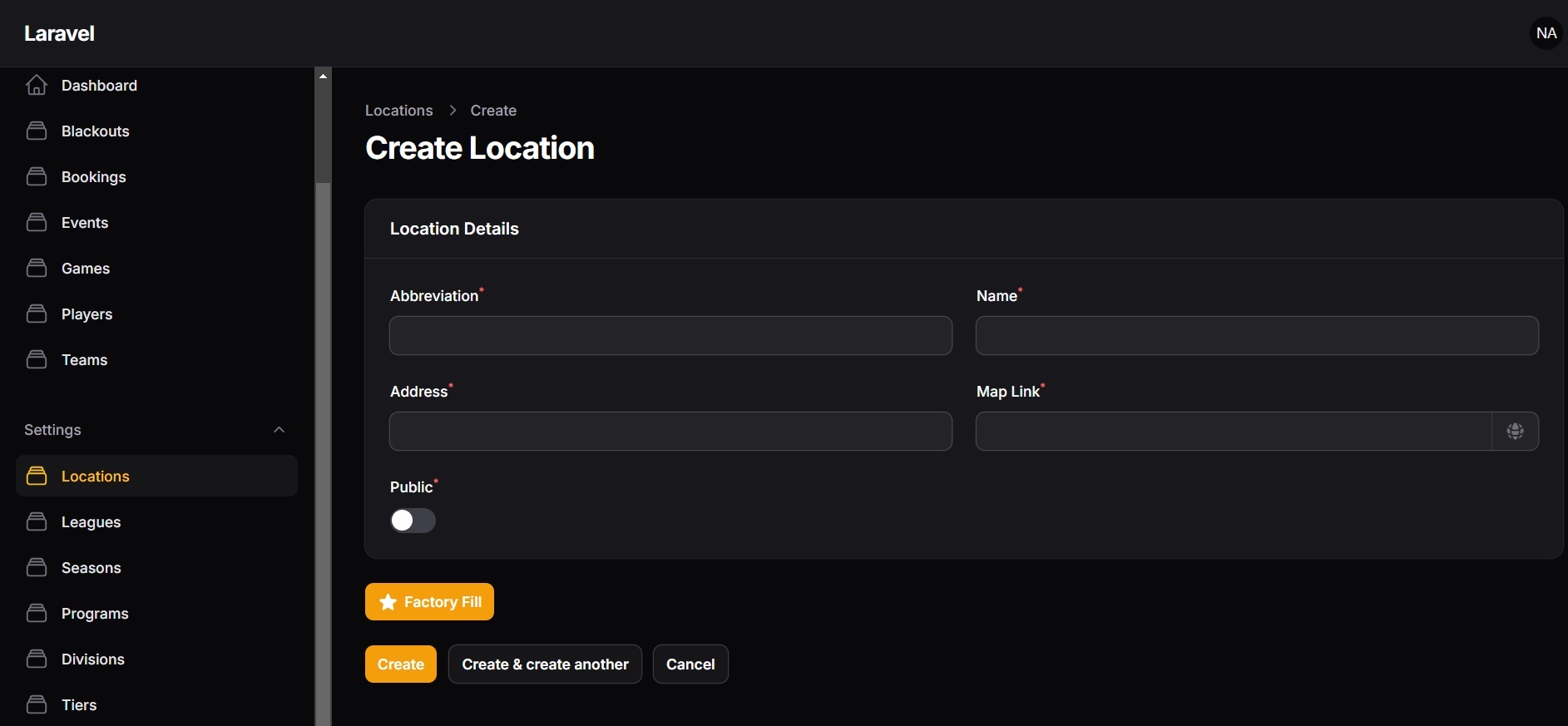Click the globe icon in Map Link field
This screenshot has height=726, width=1568.
pos(1515,431)
